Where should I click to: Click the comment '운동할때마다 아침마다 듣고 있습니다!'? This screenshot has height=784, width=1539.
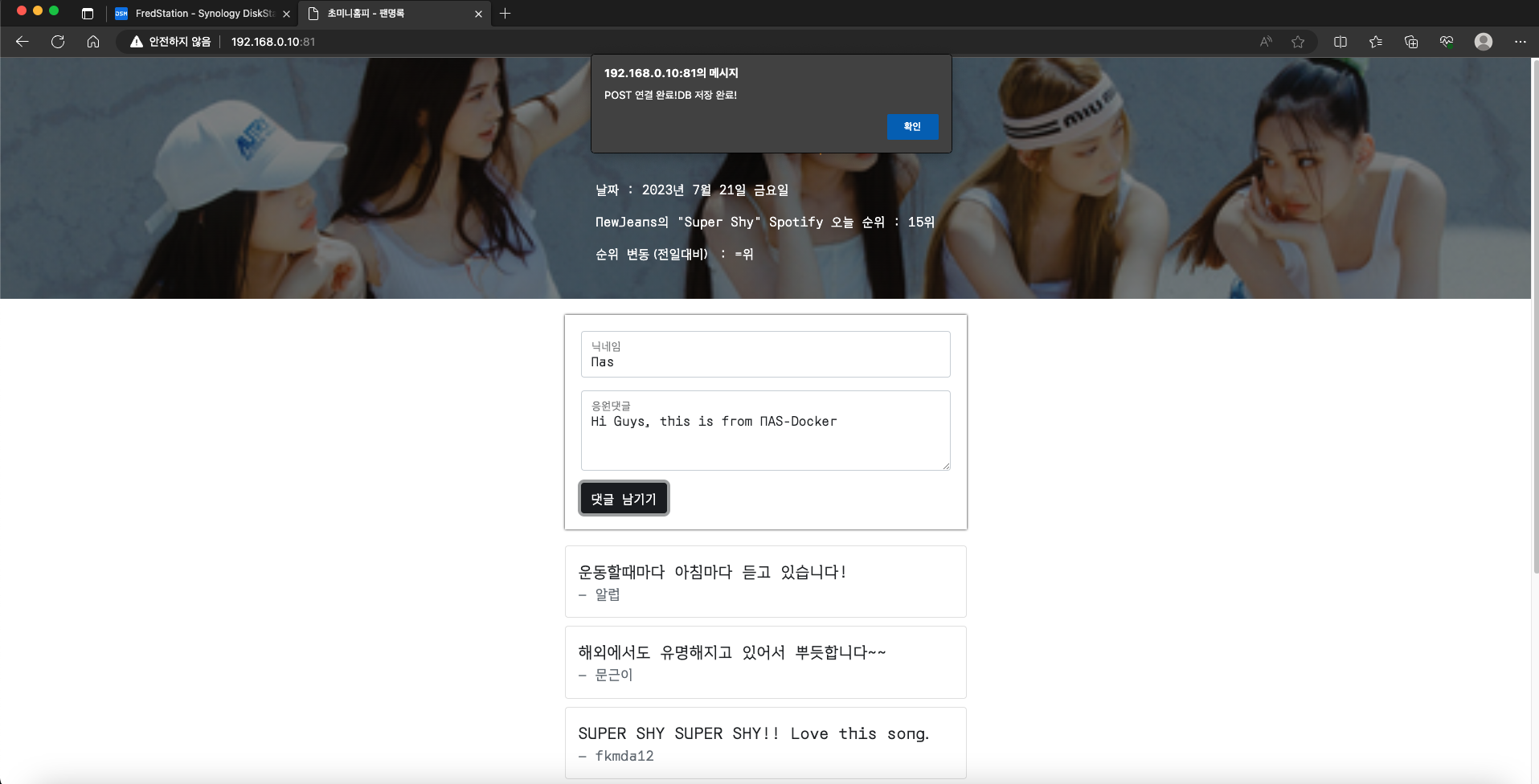712,572
